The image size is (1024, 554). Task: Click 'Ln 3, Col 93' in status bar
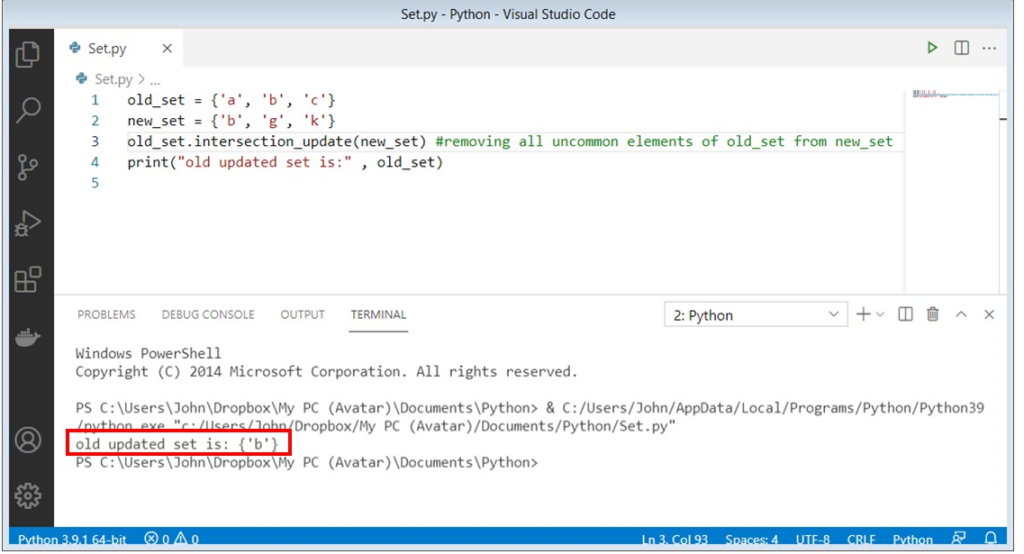click(x=675, y=539)
